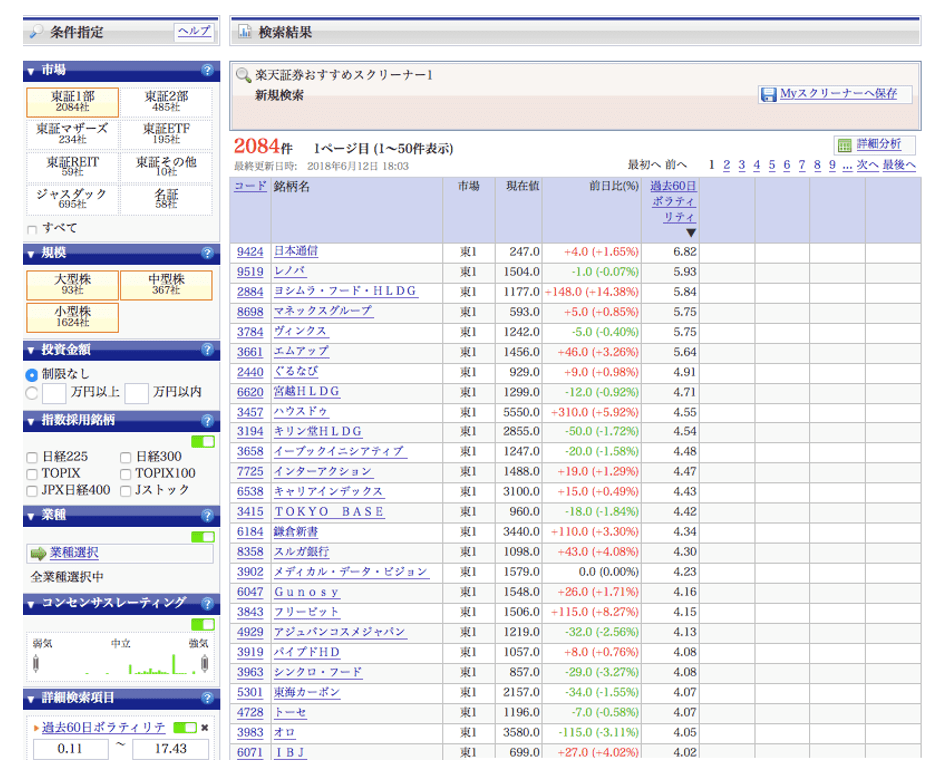
Task: Click the floppy disk Myスクリーナーへ保存 icon
Action: click(769, 95)
